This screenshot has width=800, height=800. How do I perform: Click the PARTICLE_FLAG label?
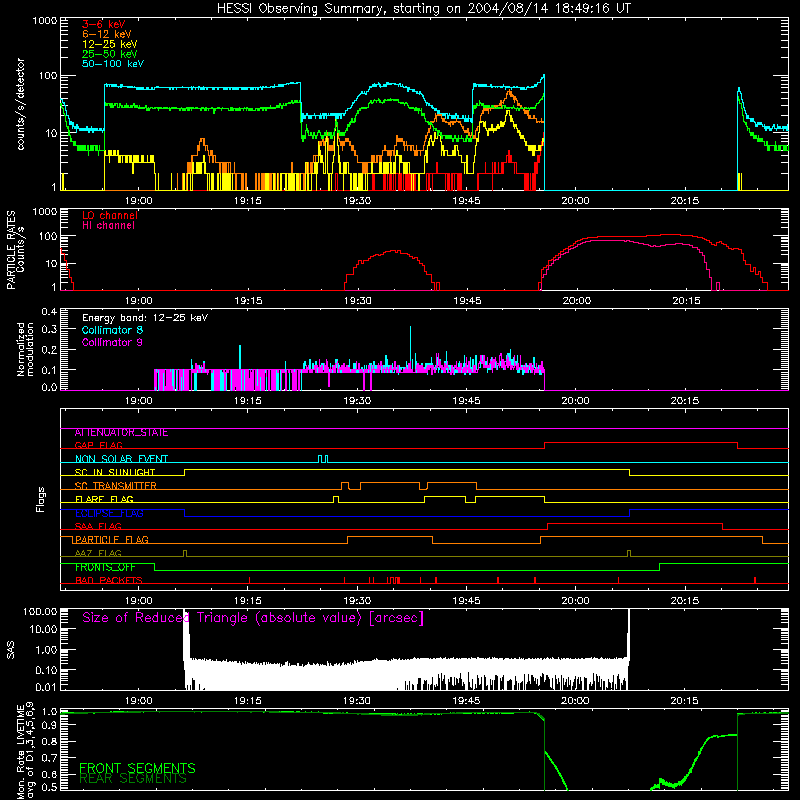111,540
